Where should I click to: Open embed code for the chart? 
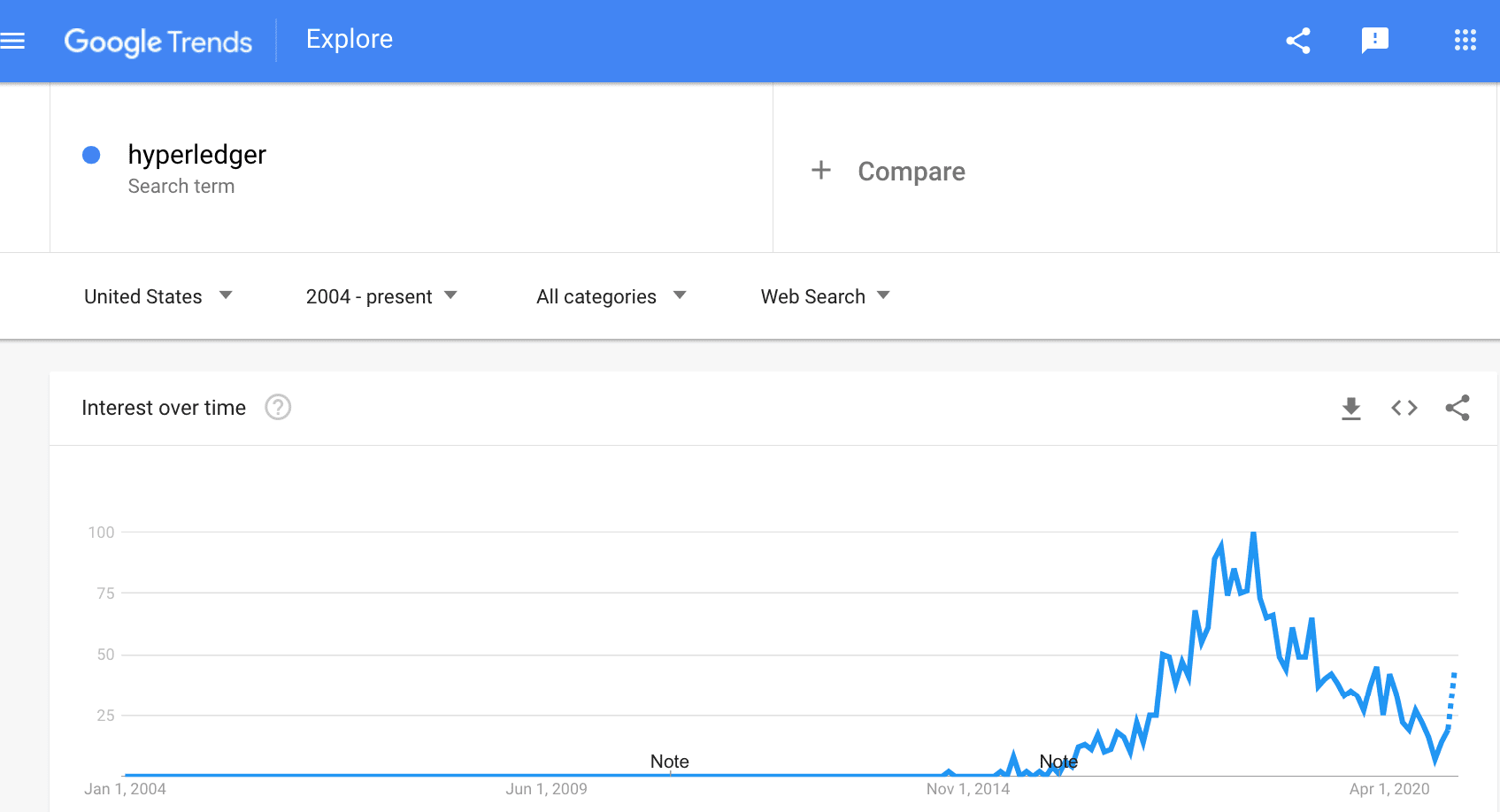point(1404,408)
